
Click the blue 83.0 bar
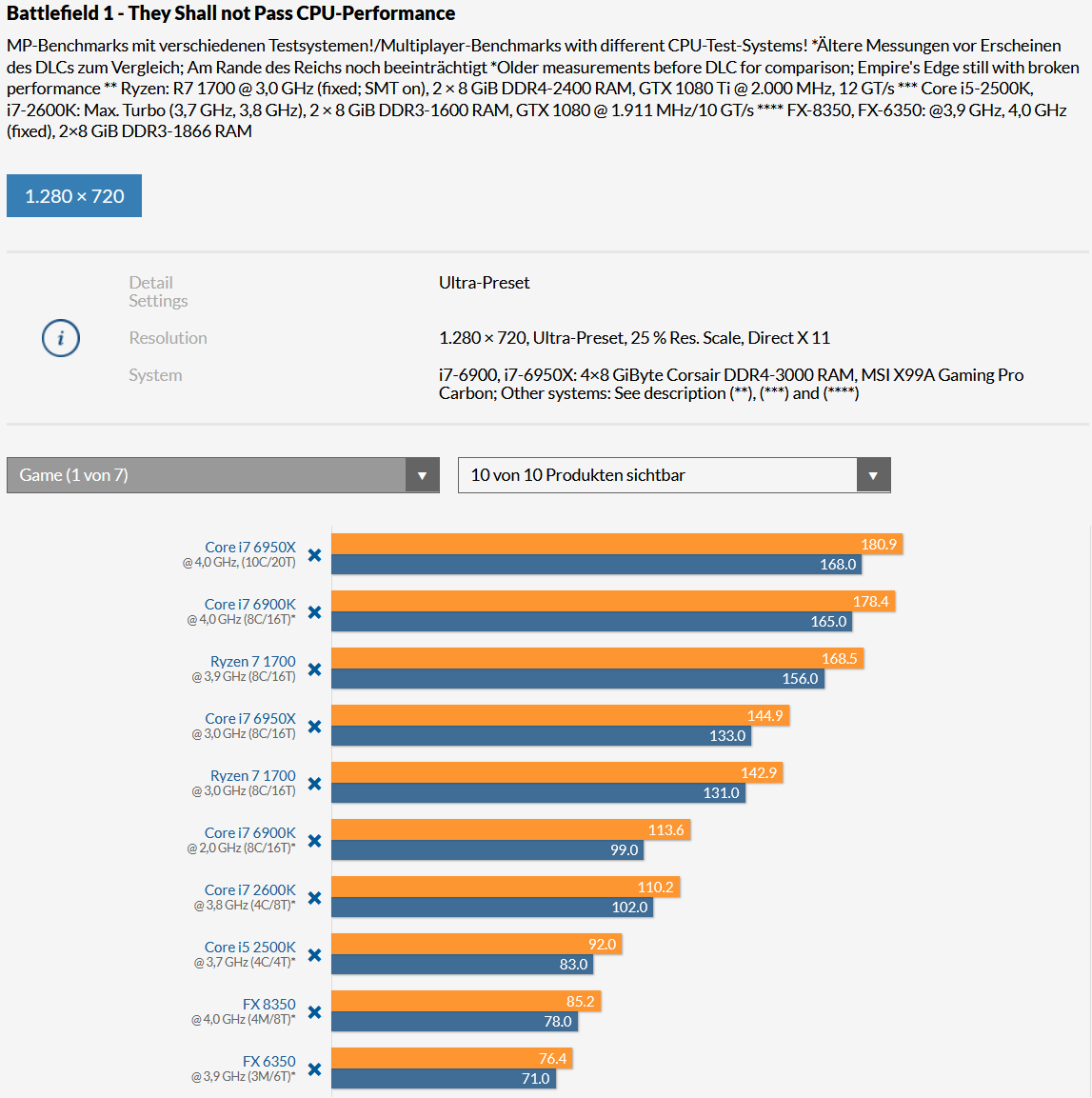(463, 965)
